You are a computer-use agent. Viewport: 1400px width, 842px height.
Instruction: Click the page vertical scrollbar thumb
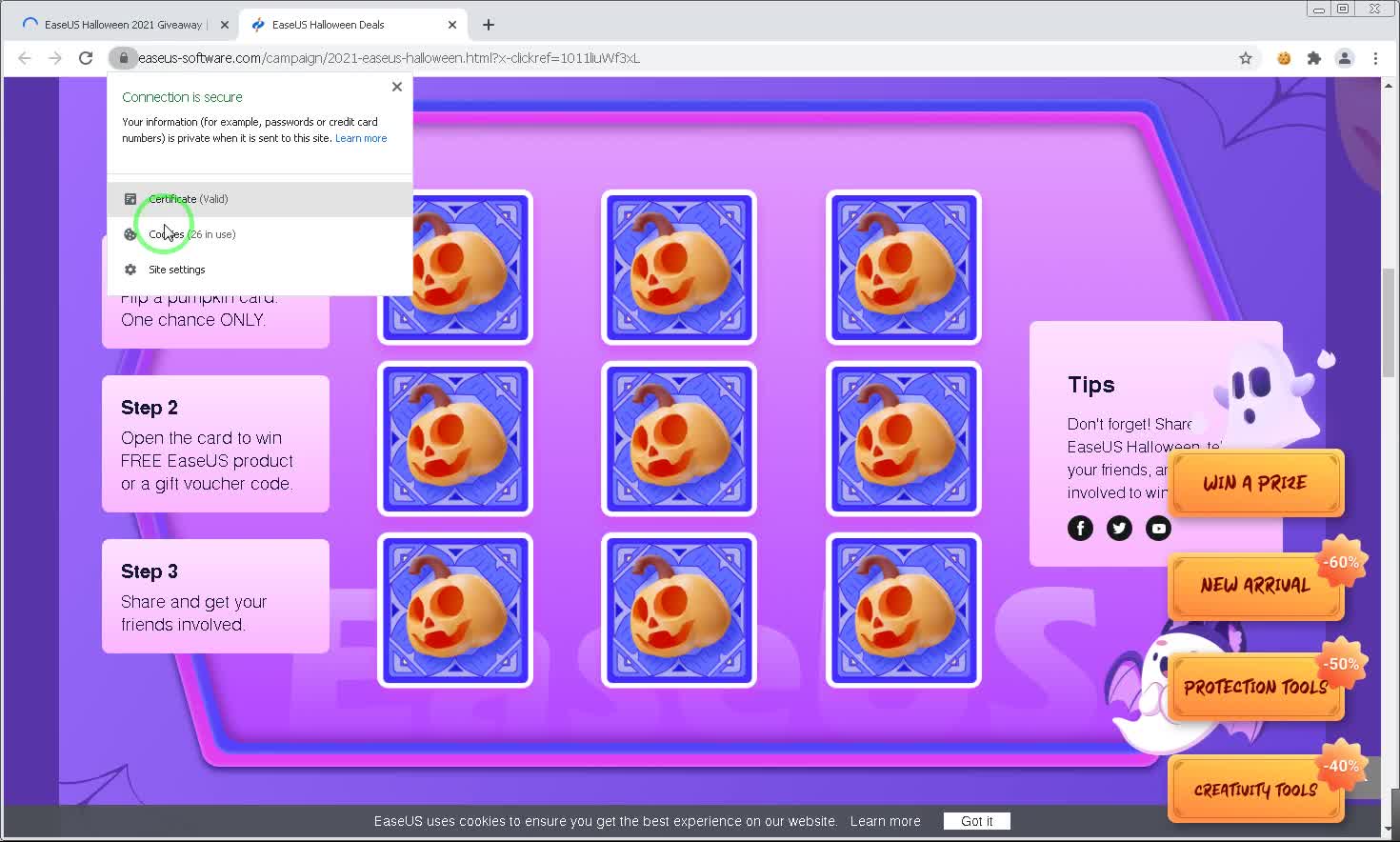[x=1389, y=324]
